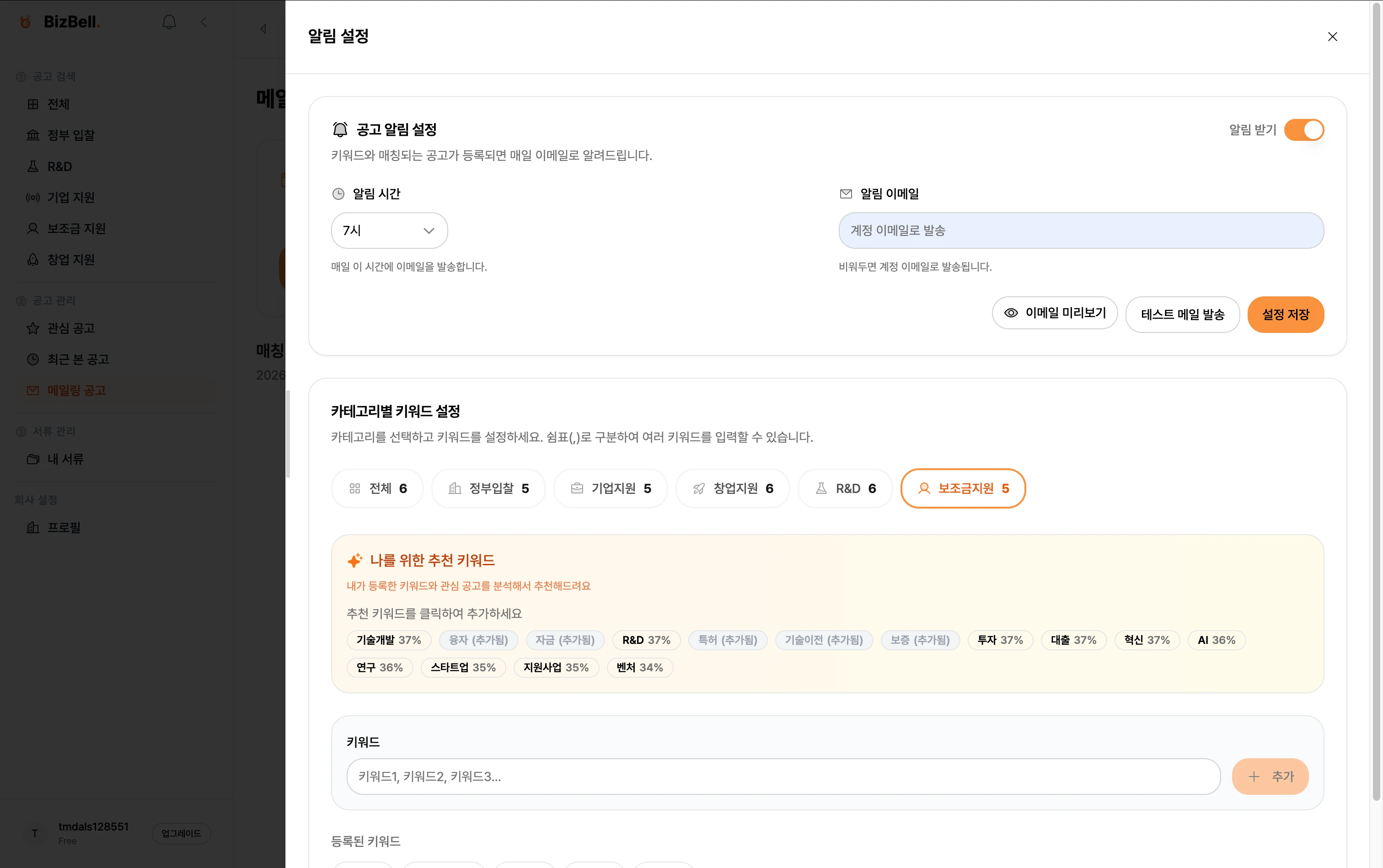The width and height of the screenshot is (1383, 868).
Task: Click the clock icon next to 알림 시간
Action: point(338,194)
